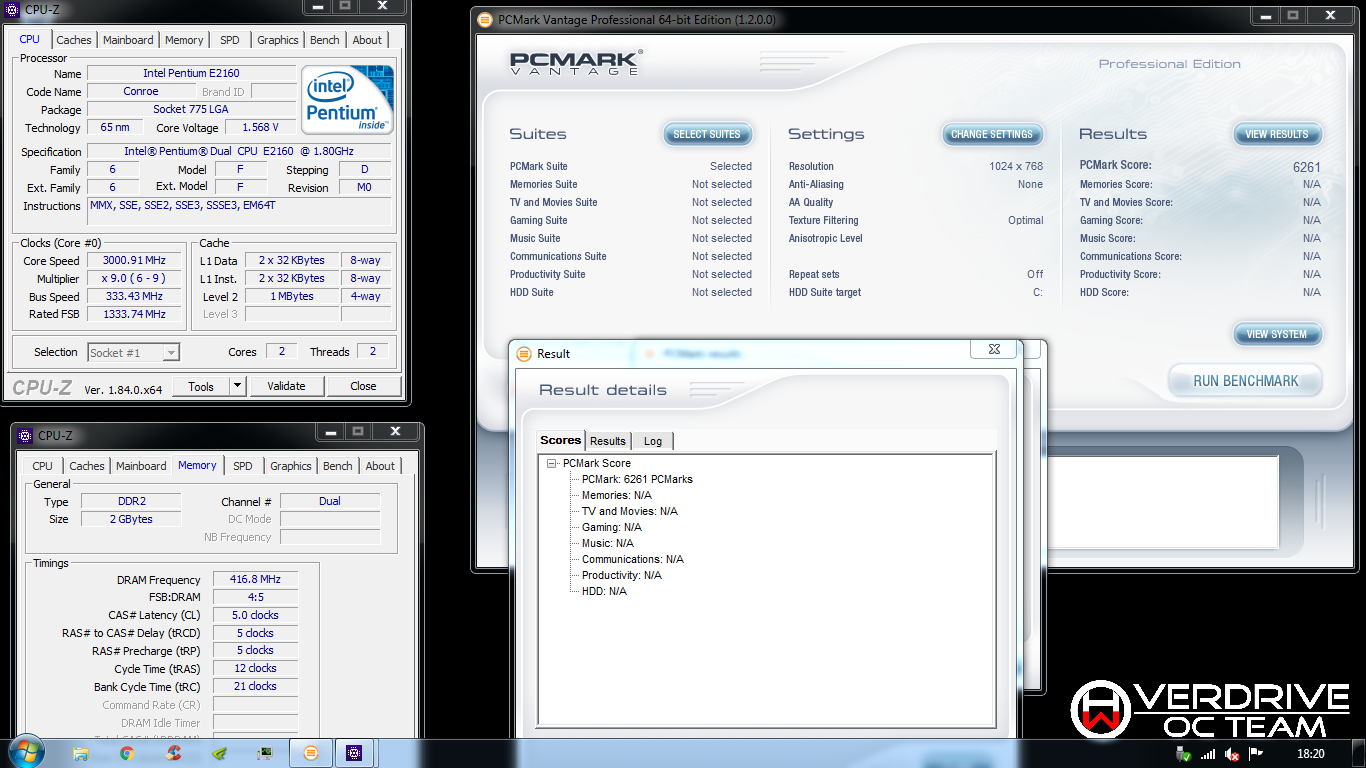This screenshot has width=1366, height=768.
Task: Click SELECT SUITES in PCMark Vantage
Action: coord(707,134)
